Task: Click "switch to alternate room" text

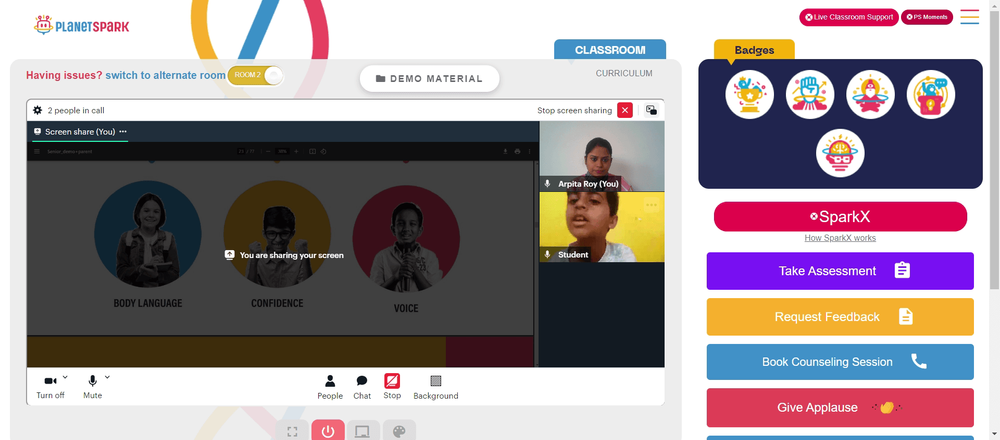Action: pos(166,75)
